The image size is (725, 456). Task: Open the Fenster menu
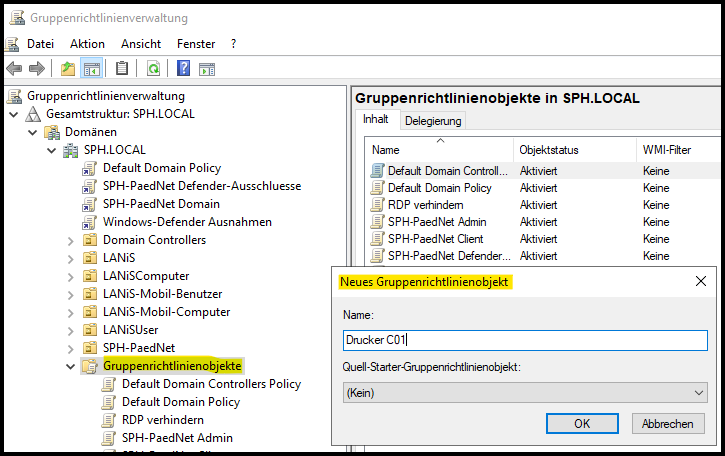[196, 44]
